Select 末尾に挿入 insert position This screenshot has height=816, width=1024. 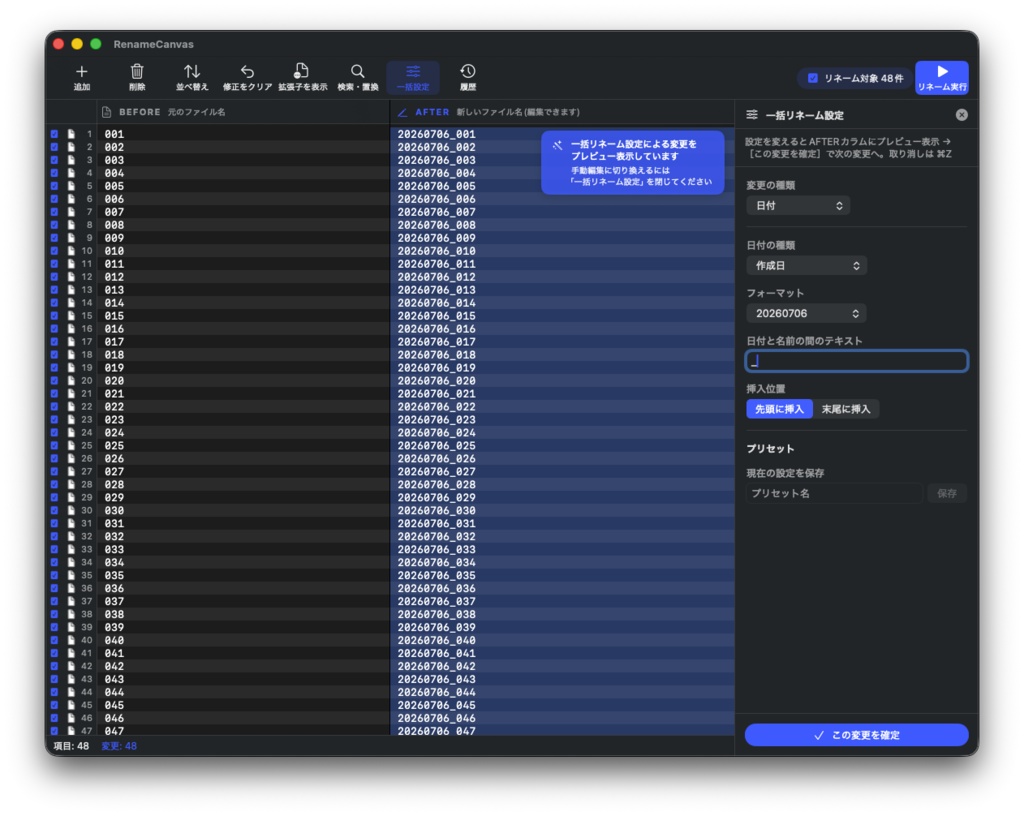click(846, 409)
